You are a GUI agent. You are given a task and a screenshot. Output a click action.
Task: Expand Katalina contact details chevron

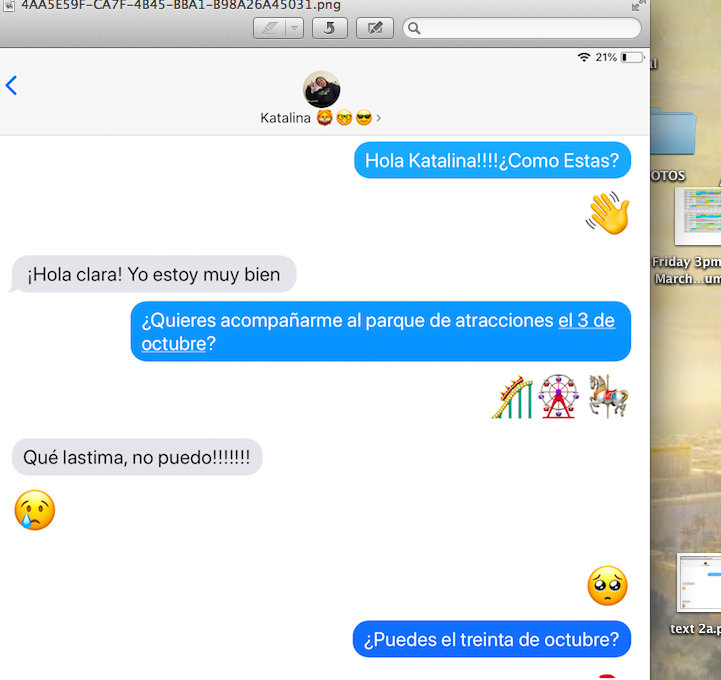point(378,118)
